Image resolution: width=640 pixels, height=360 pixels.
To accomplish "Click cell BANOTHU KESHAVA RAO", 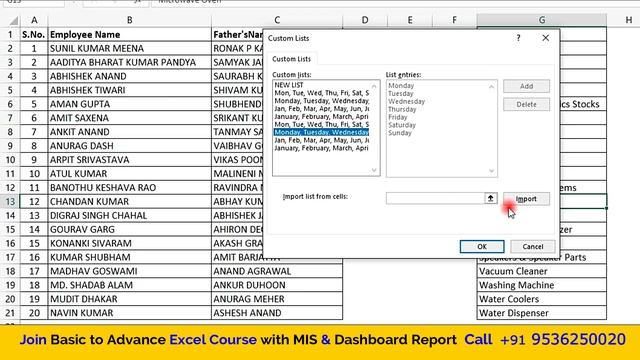I will (x=129, y=187).
